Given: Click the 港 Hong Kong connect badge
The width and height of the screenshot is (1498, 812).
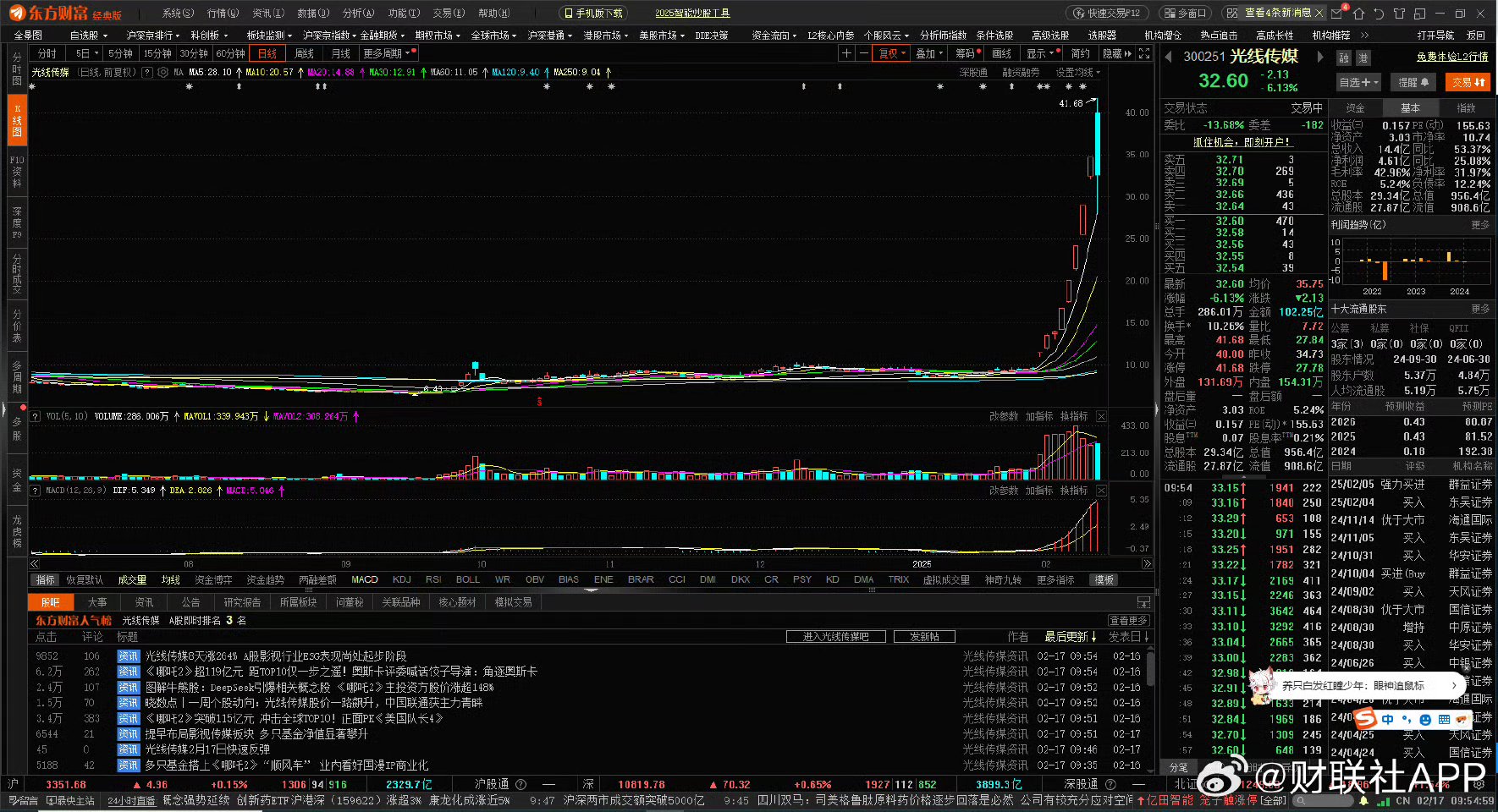Looking at the screenshot, I should (x=1363, y=58).
